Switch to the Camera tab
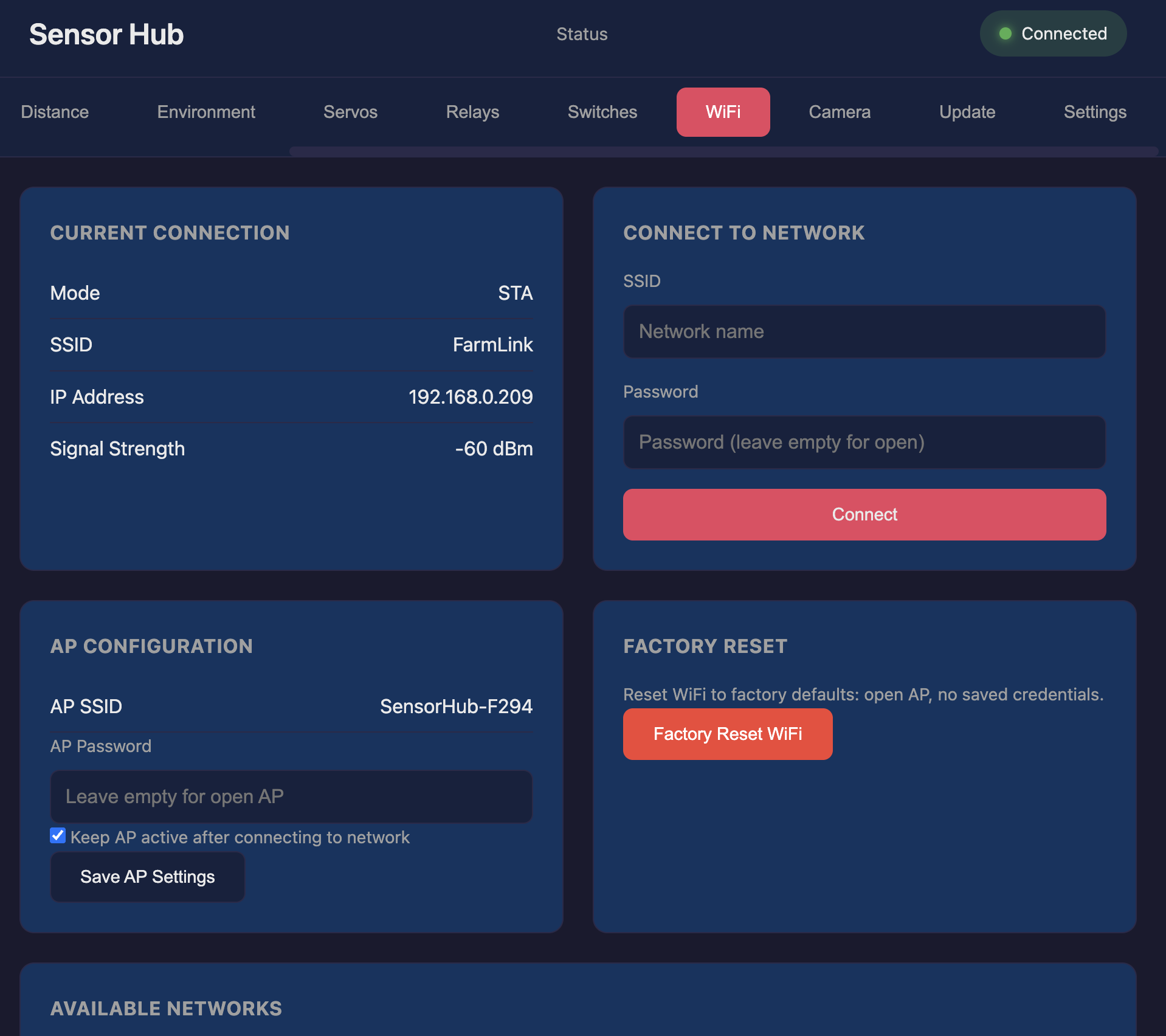The width and height of the screenshot is (1166, 1036). point(839,112)
